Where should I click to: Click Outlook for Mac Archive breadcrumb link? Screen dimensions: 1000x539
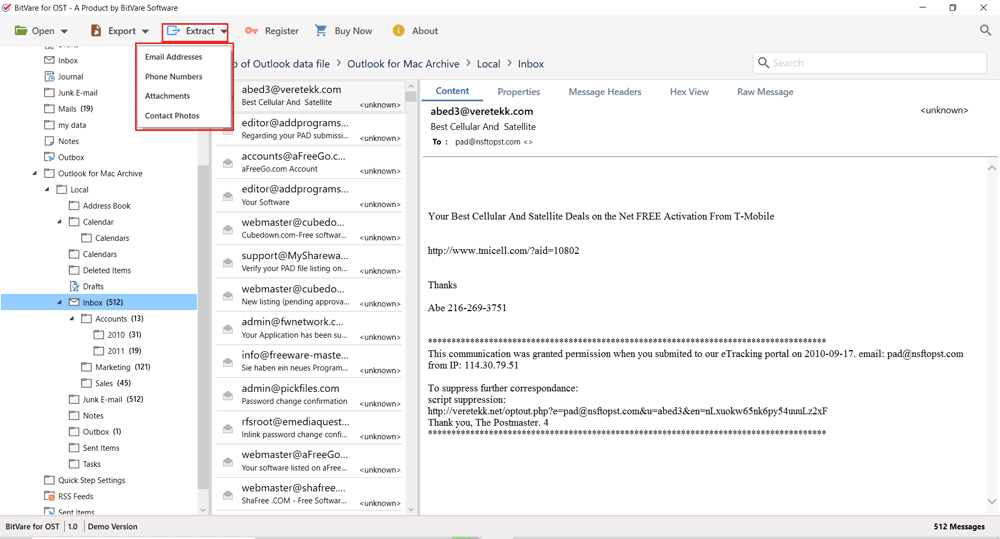click(403, 64)
